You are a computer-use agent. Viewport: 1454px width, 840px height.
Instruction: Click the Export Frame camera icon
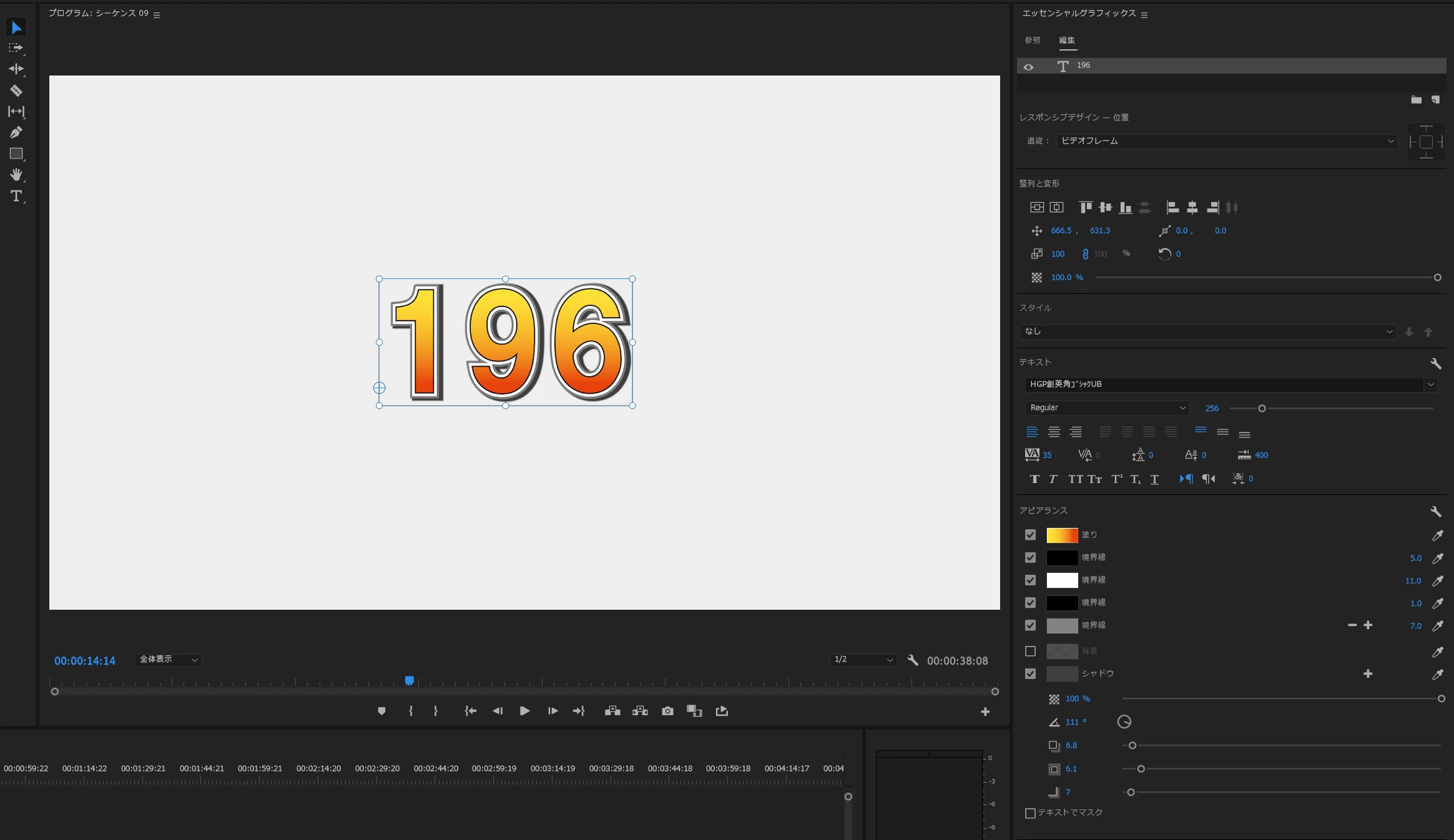(667, 711)
